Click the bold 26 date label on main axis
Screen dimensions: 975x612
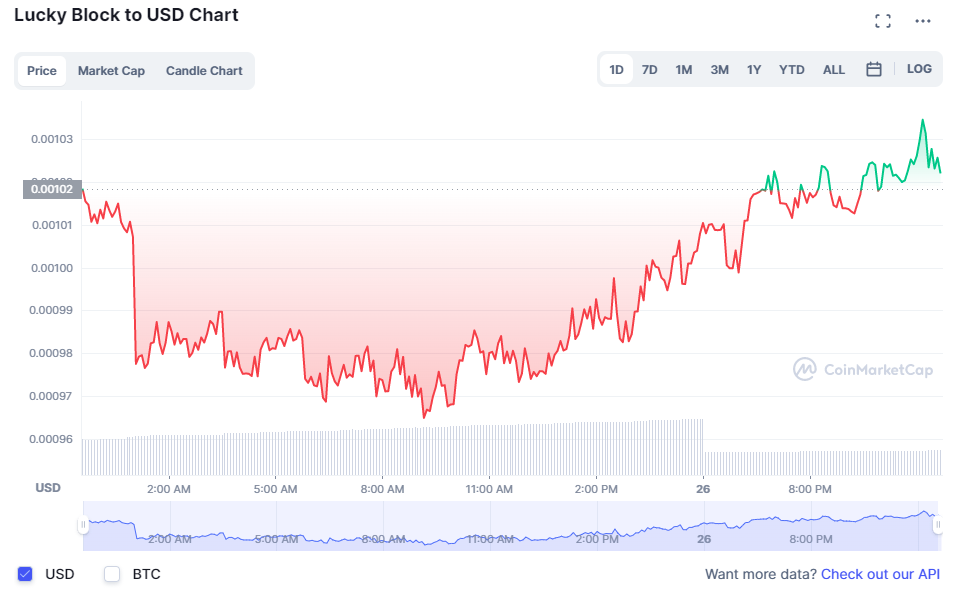click(x=703, y=489)
